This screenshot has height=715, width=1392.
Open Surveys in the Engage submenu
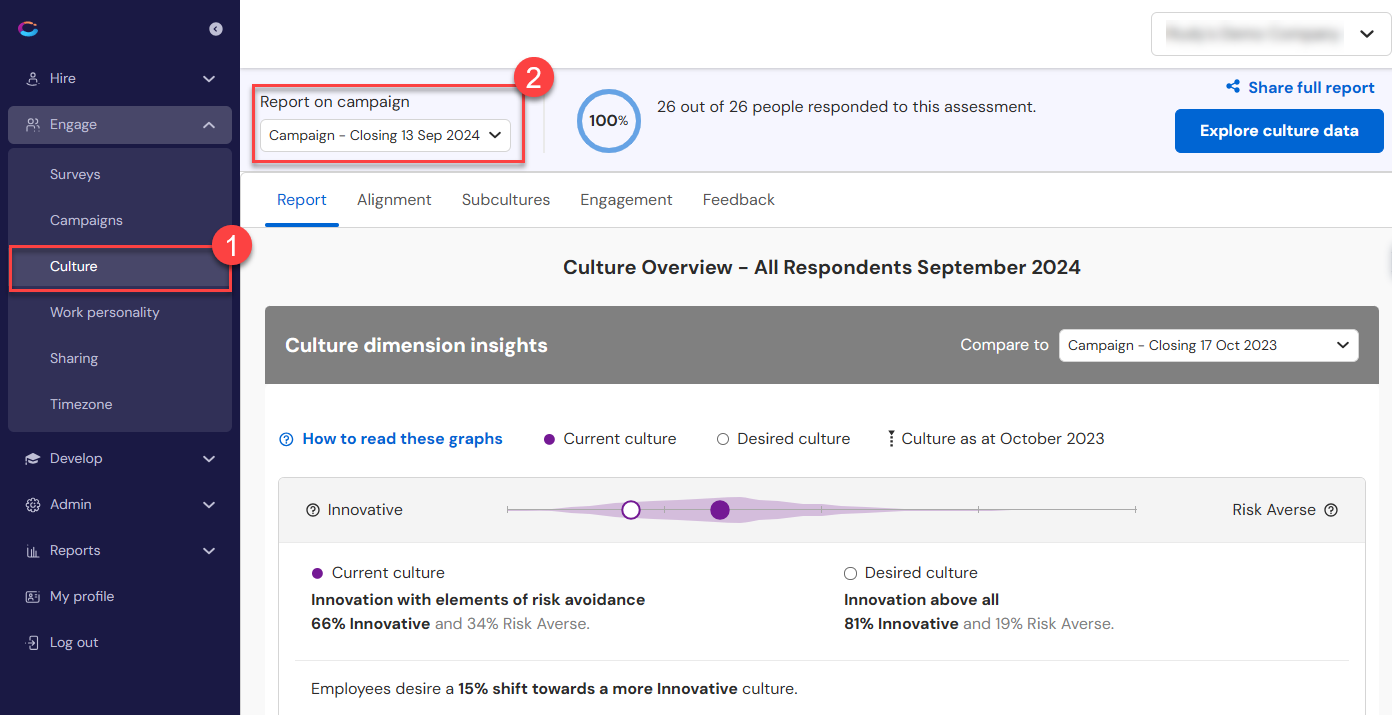point(75,174)
